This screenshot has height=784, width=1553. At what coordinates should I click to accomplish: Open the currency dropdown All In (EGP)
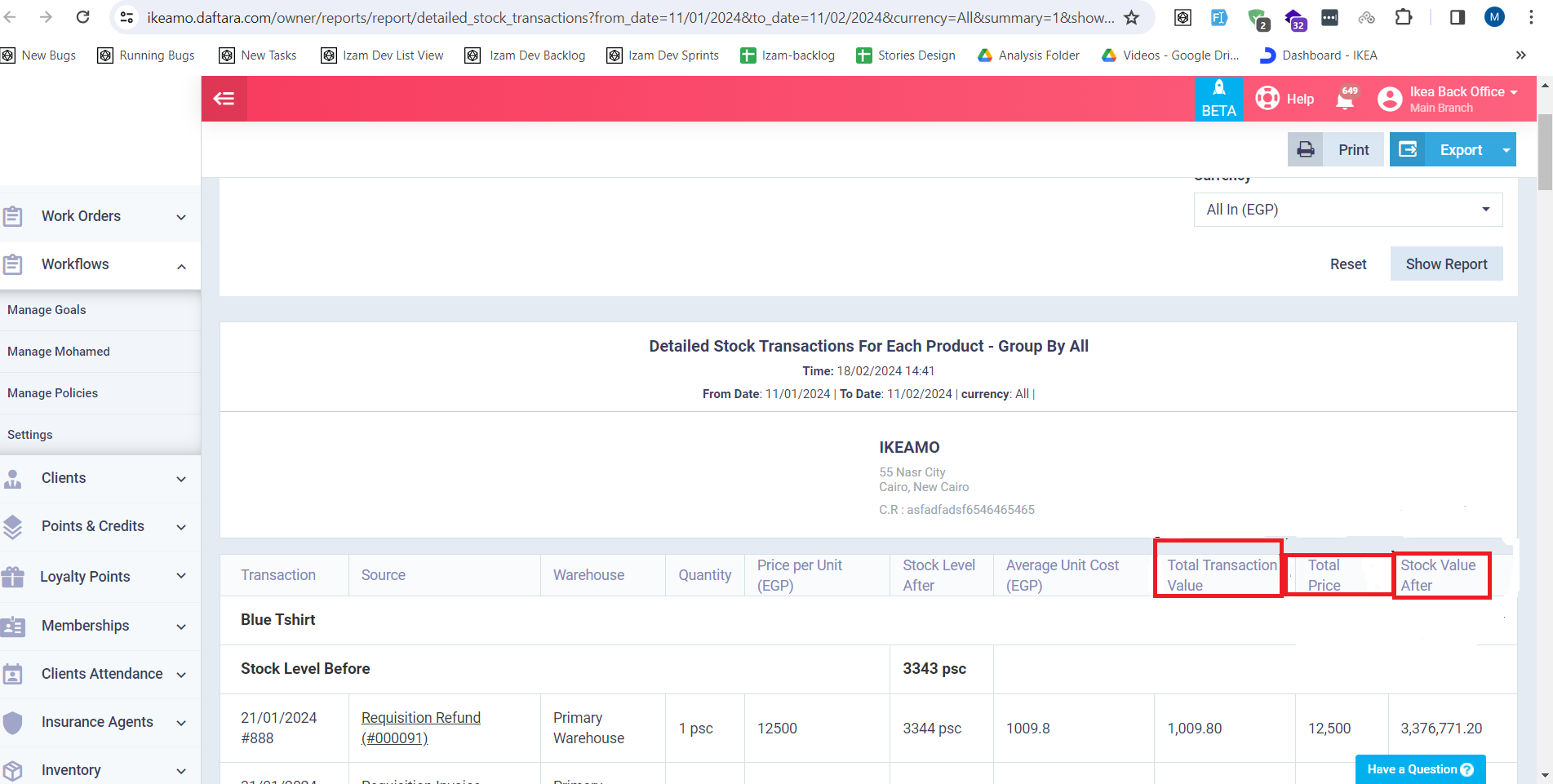(1347, 210)
